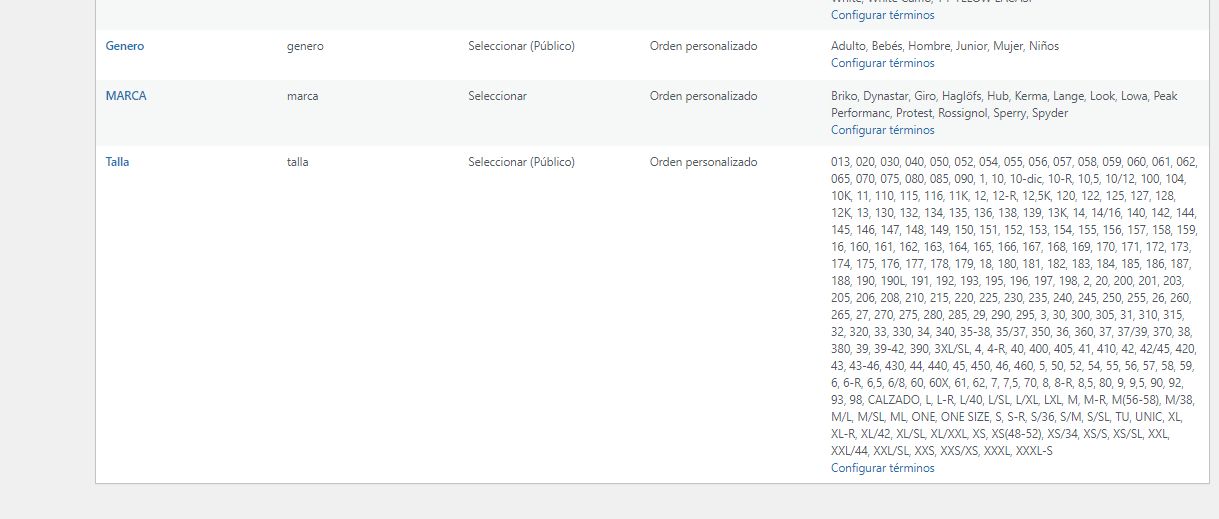
Task: Click 'Orden personalizado' in the Genero row
Action: 704,46
